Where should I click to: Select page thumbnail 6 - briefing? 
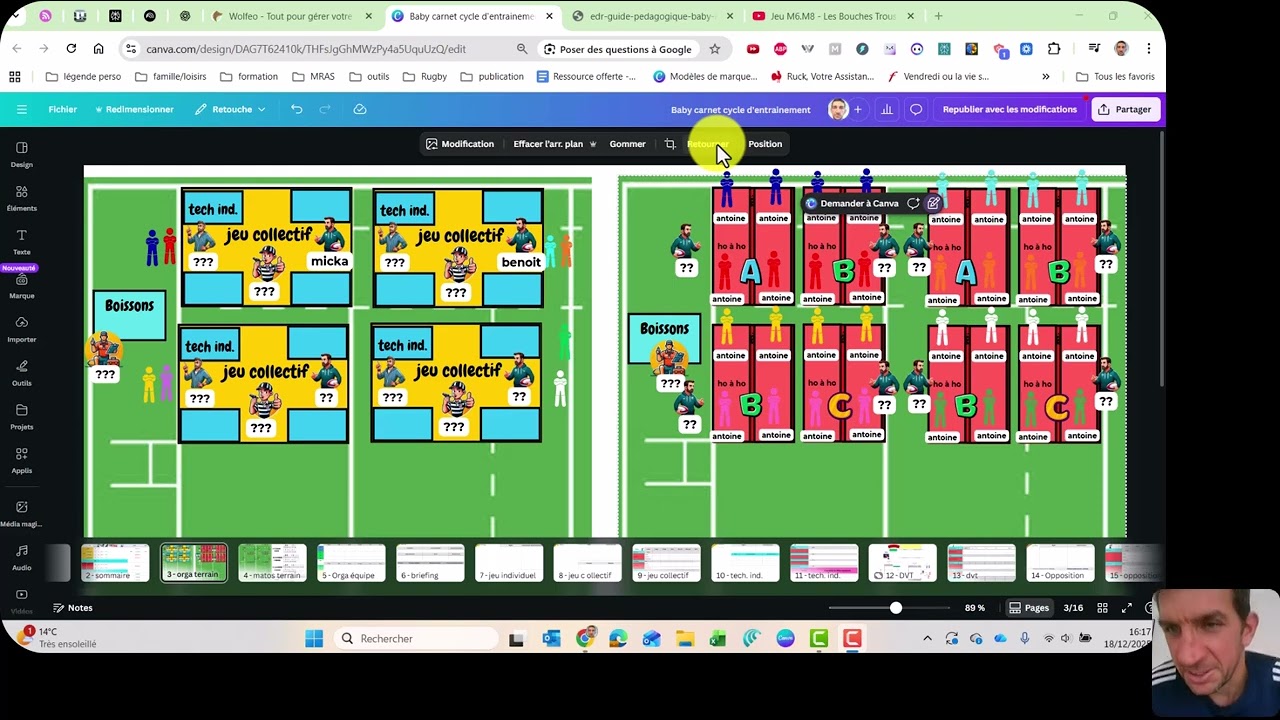[430, 563]
